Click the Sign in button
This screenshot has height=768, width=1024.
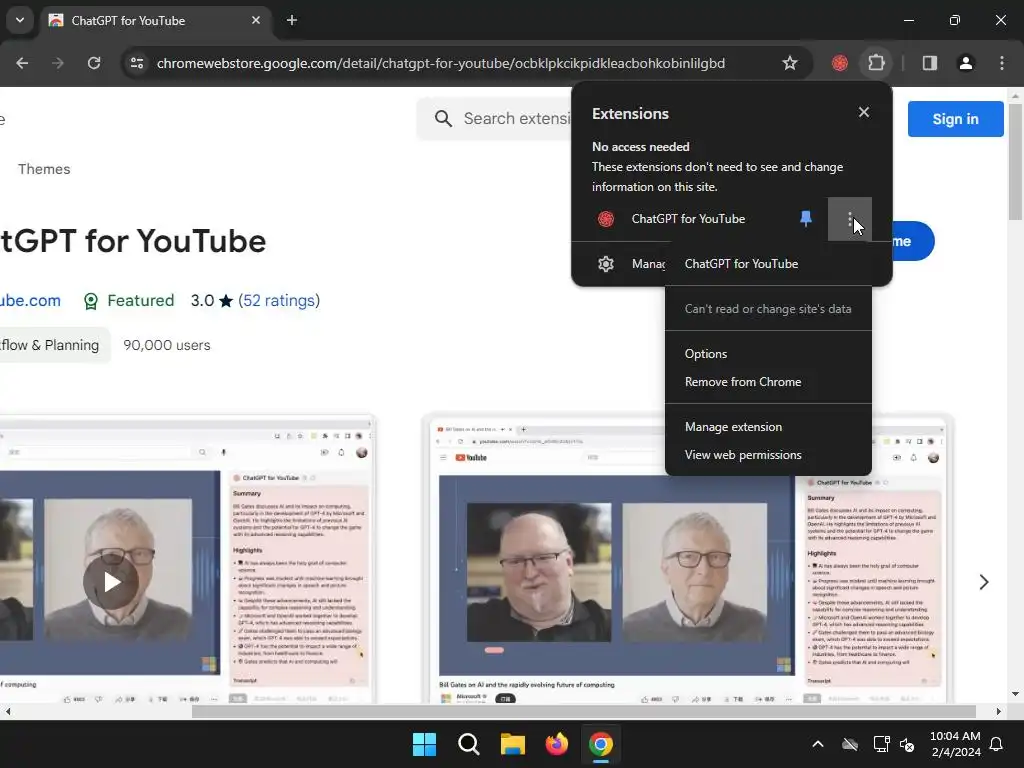pyautogui.click(x=955, y=119)
